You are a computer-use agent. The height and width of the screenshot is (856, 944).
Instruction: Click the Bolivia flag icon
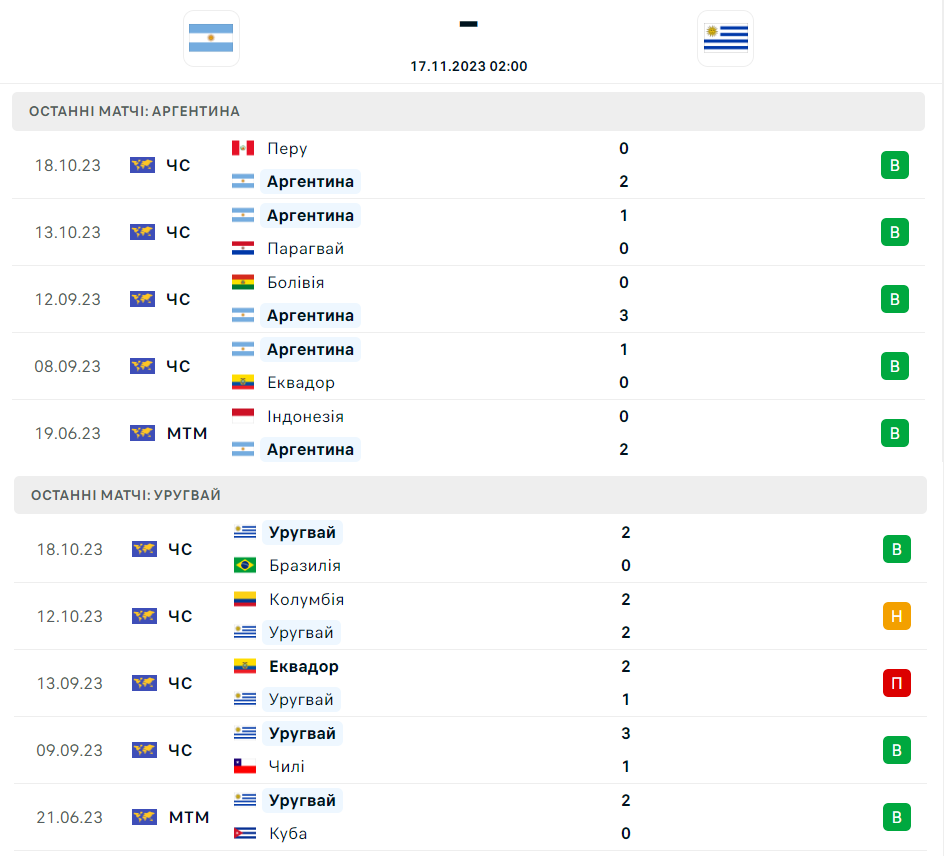point(243,283)
